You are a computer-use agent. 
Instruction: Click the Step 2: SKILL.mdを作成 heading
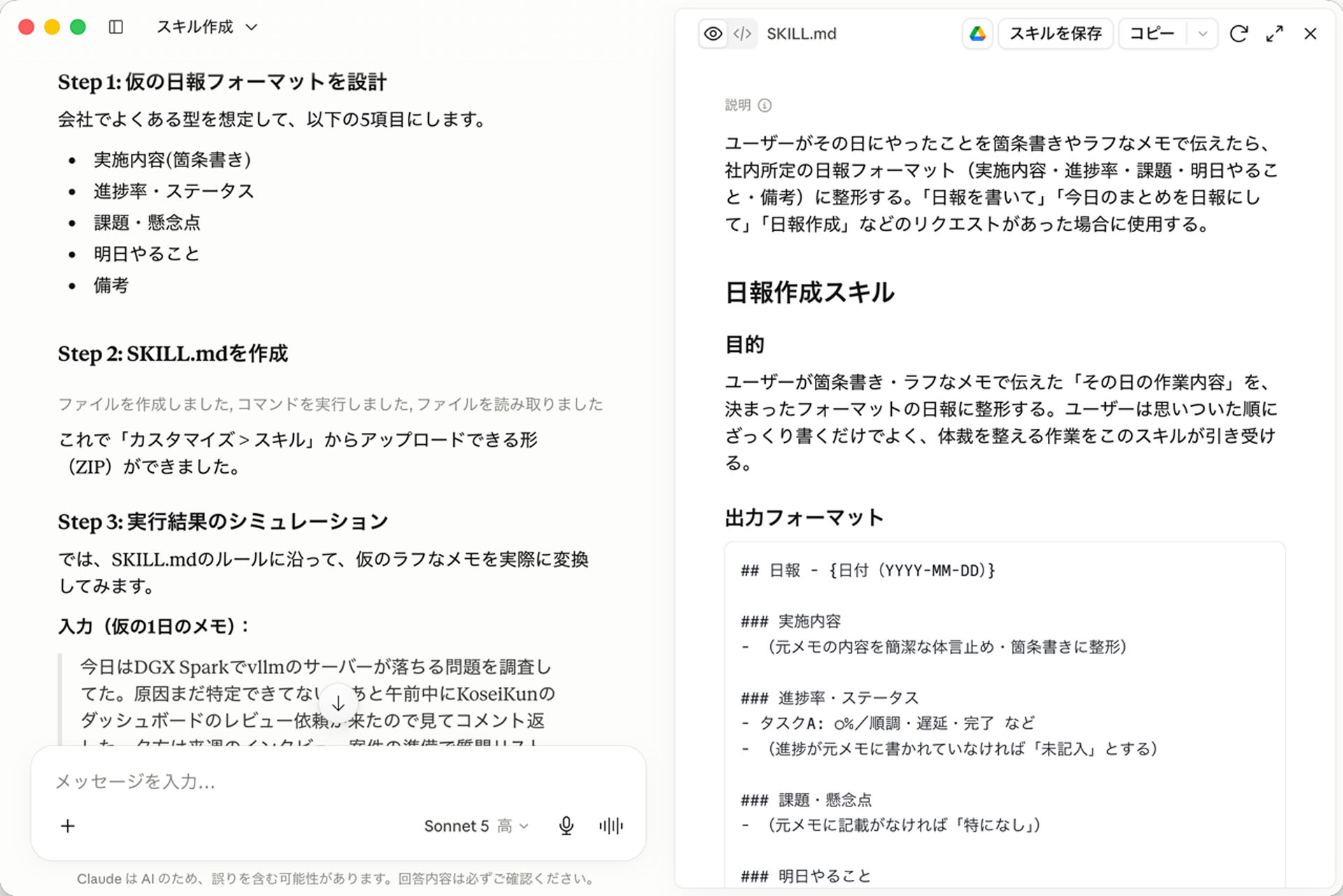173,354
